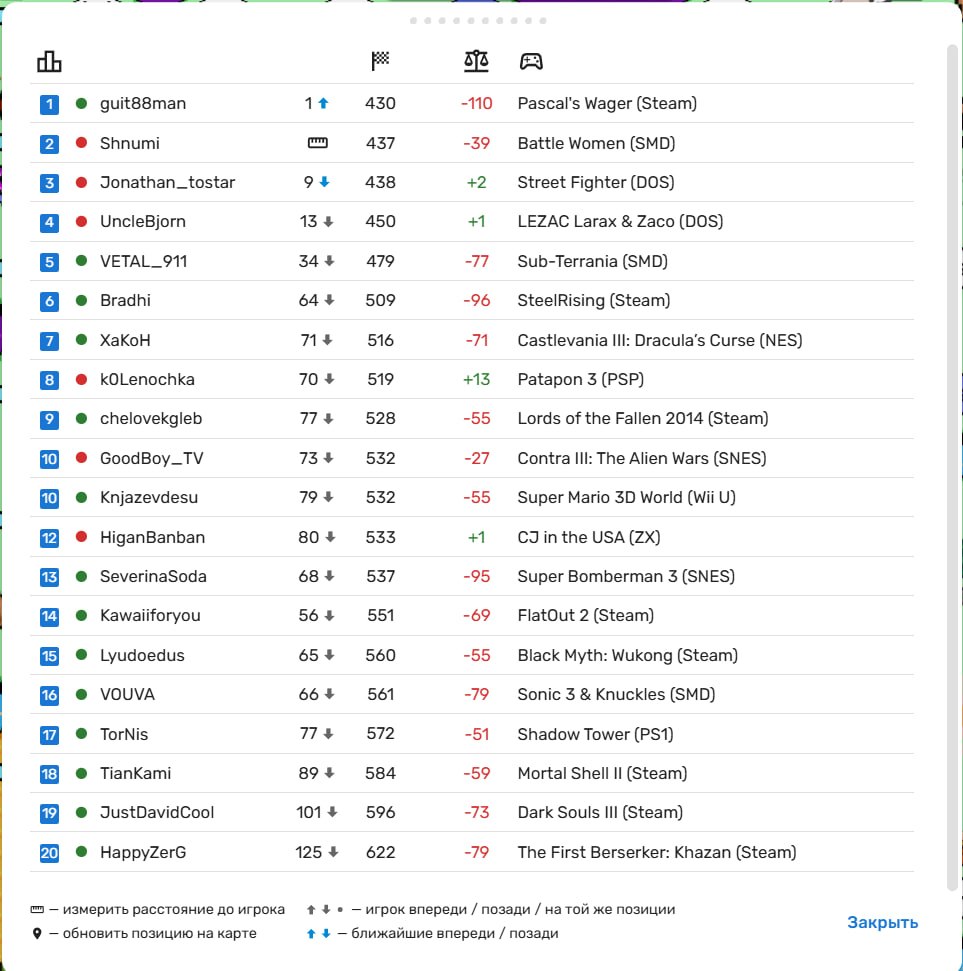Click the gamepad controller column icon
The image size is (963, 971).
coord(531,61)
